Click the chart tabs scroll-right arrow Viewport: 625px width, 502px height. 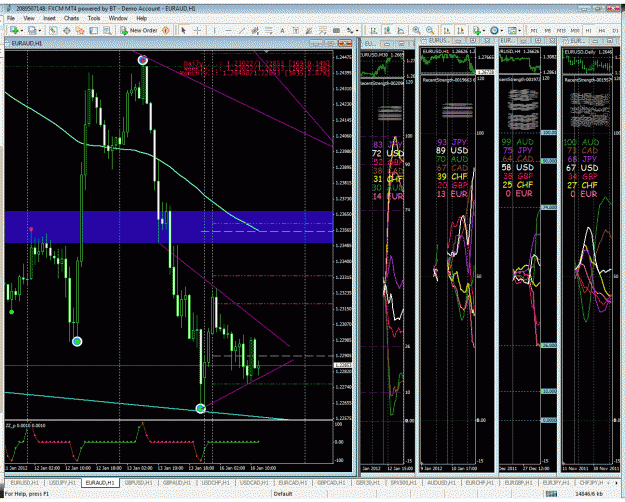[616, 483]
